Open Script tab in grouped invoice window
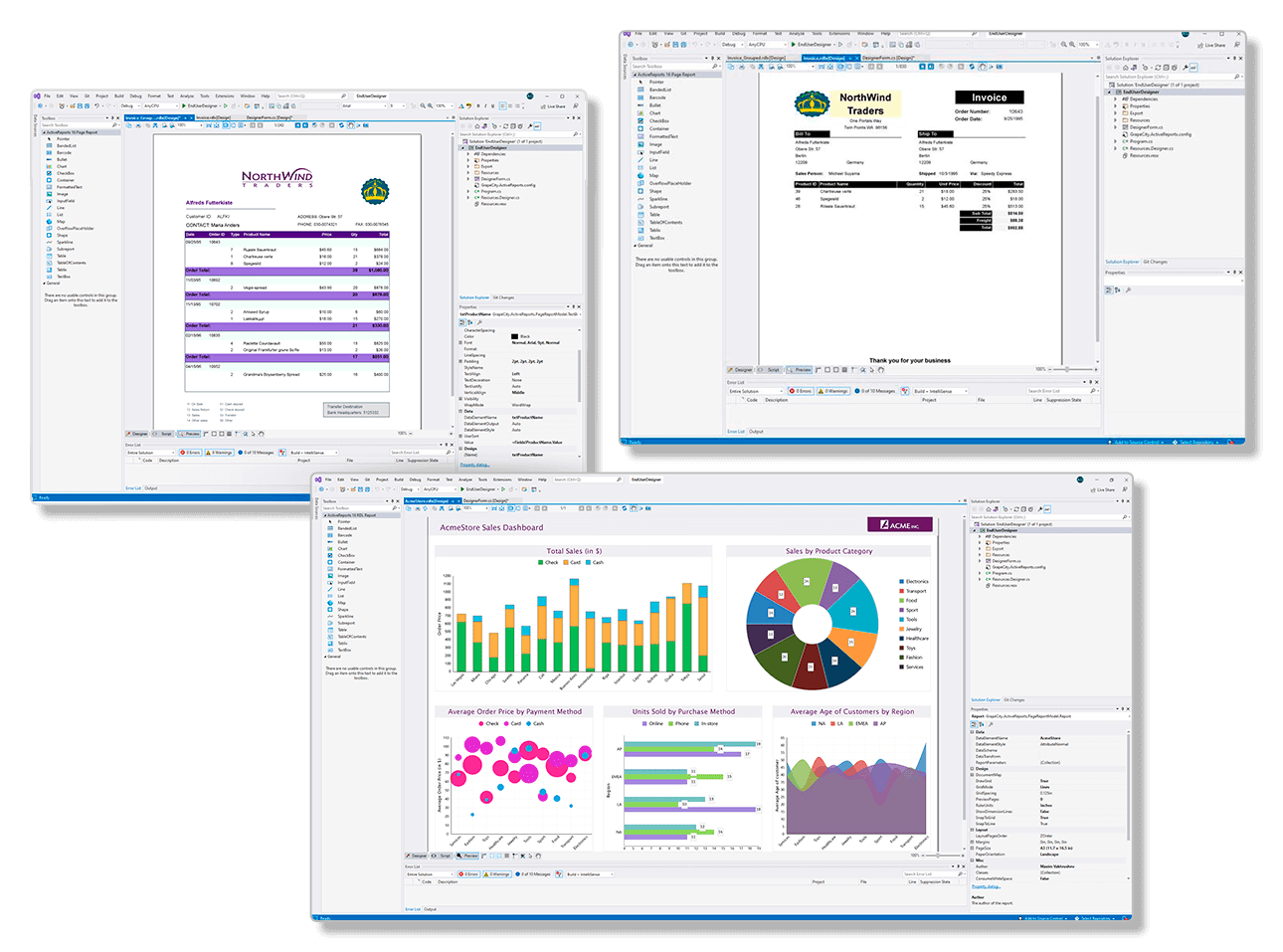Screen dimensions: 1283x952 pos(163,434)
